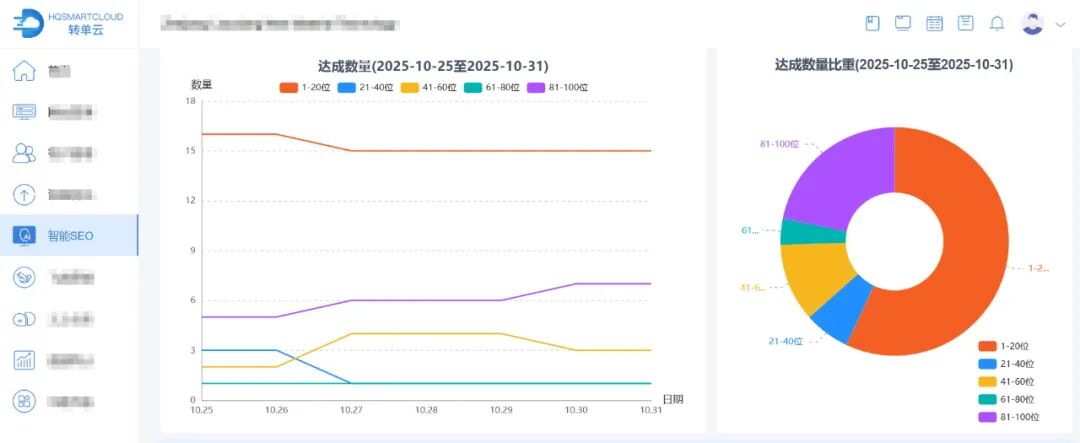Click the user avatar profile picture
This screenshot has height=443, width=1080.
click(1033, 23)
